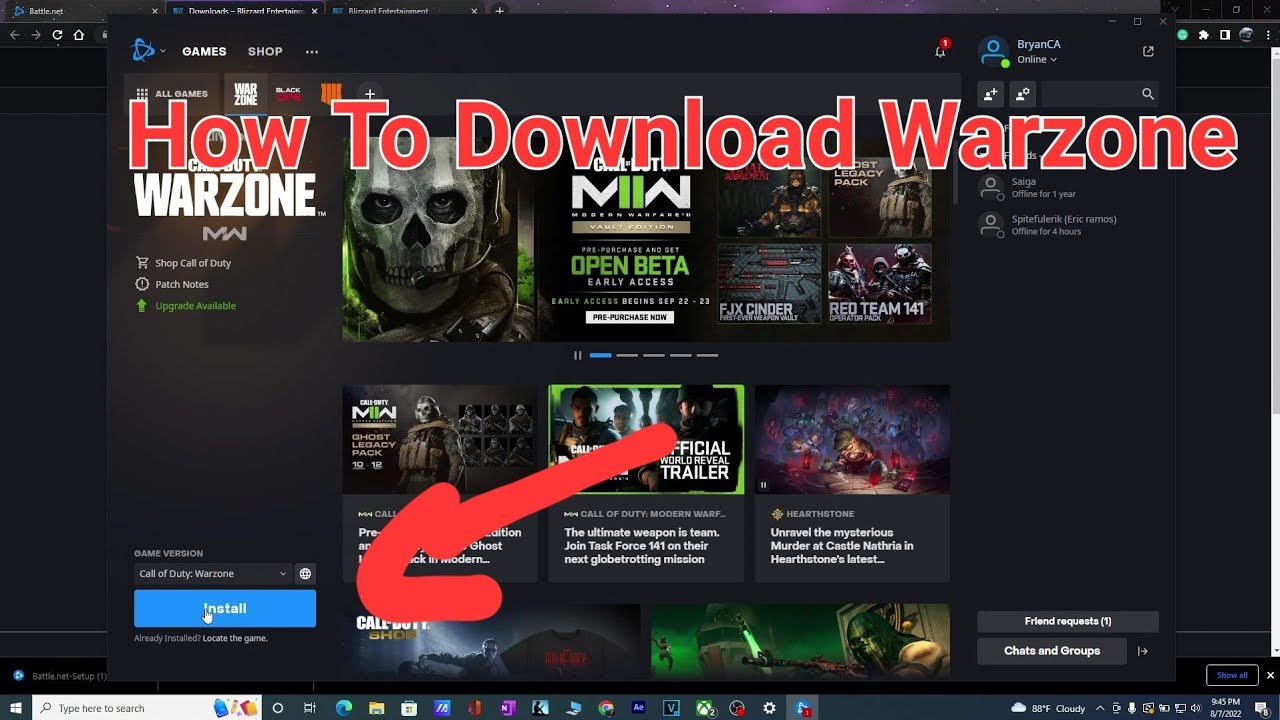1280x720 pixels.
Task: Open the FJX Cinder weapon vault tile
Action: coord(770,284)
